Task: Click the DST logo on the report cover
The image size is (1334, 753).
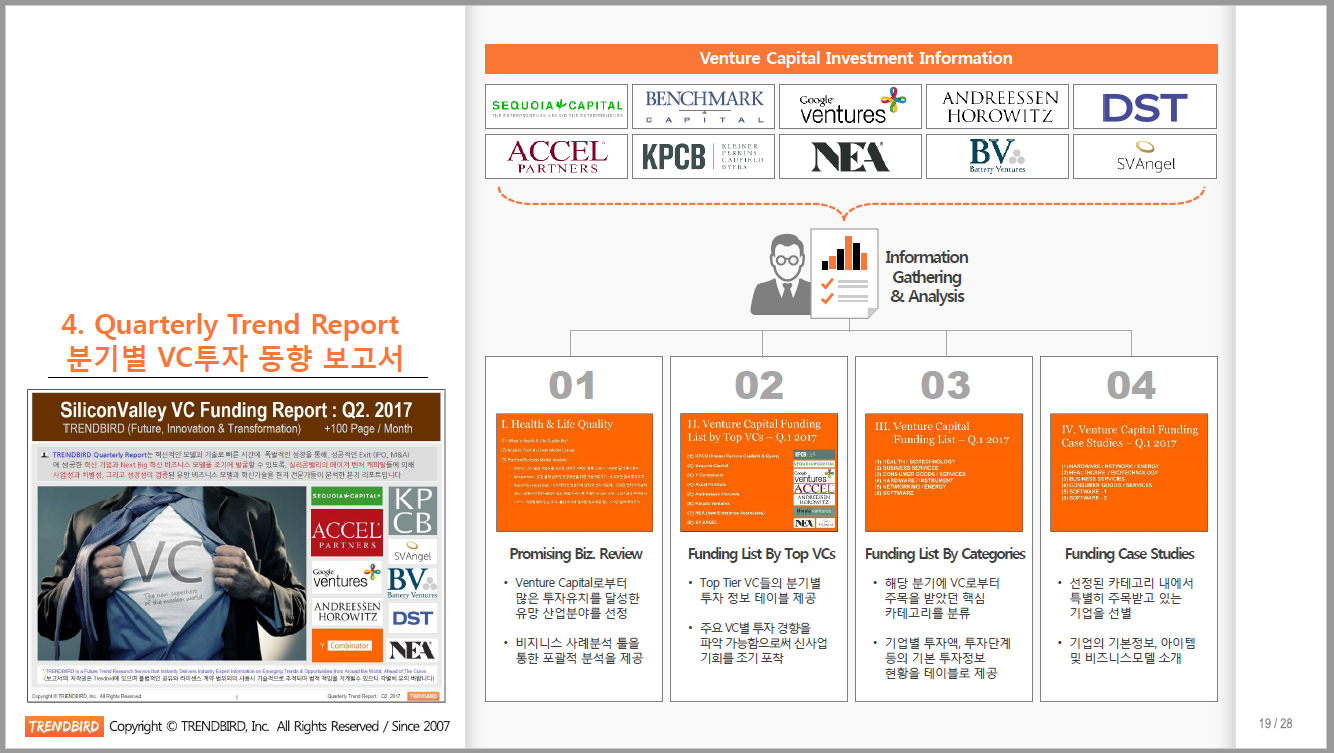Action: (412, 618)
